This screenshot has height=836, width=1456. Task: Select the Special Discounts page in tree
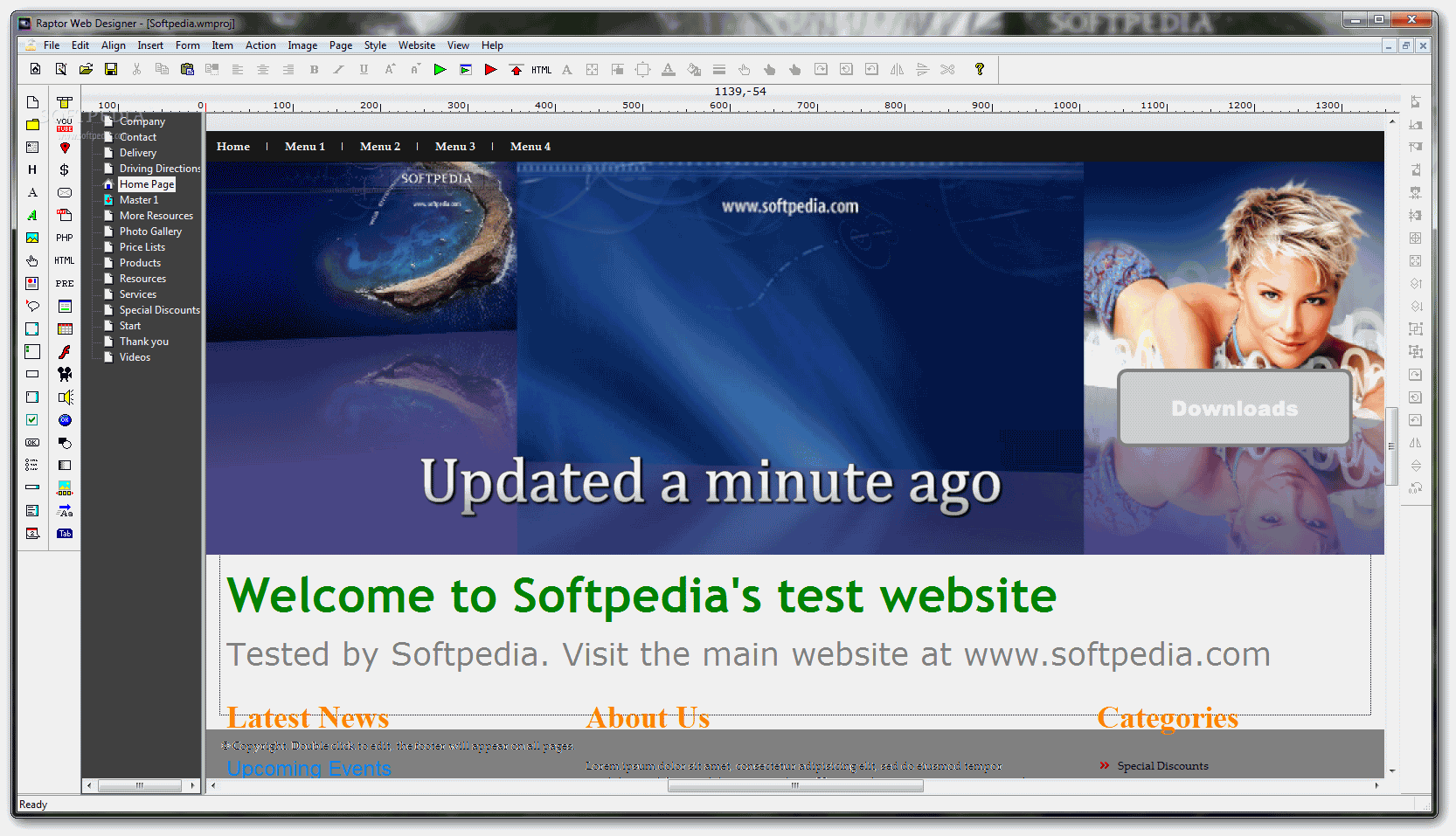160,310
